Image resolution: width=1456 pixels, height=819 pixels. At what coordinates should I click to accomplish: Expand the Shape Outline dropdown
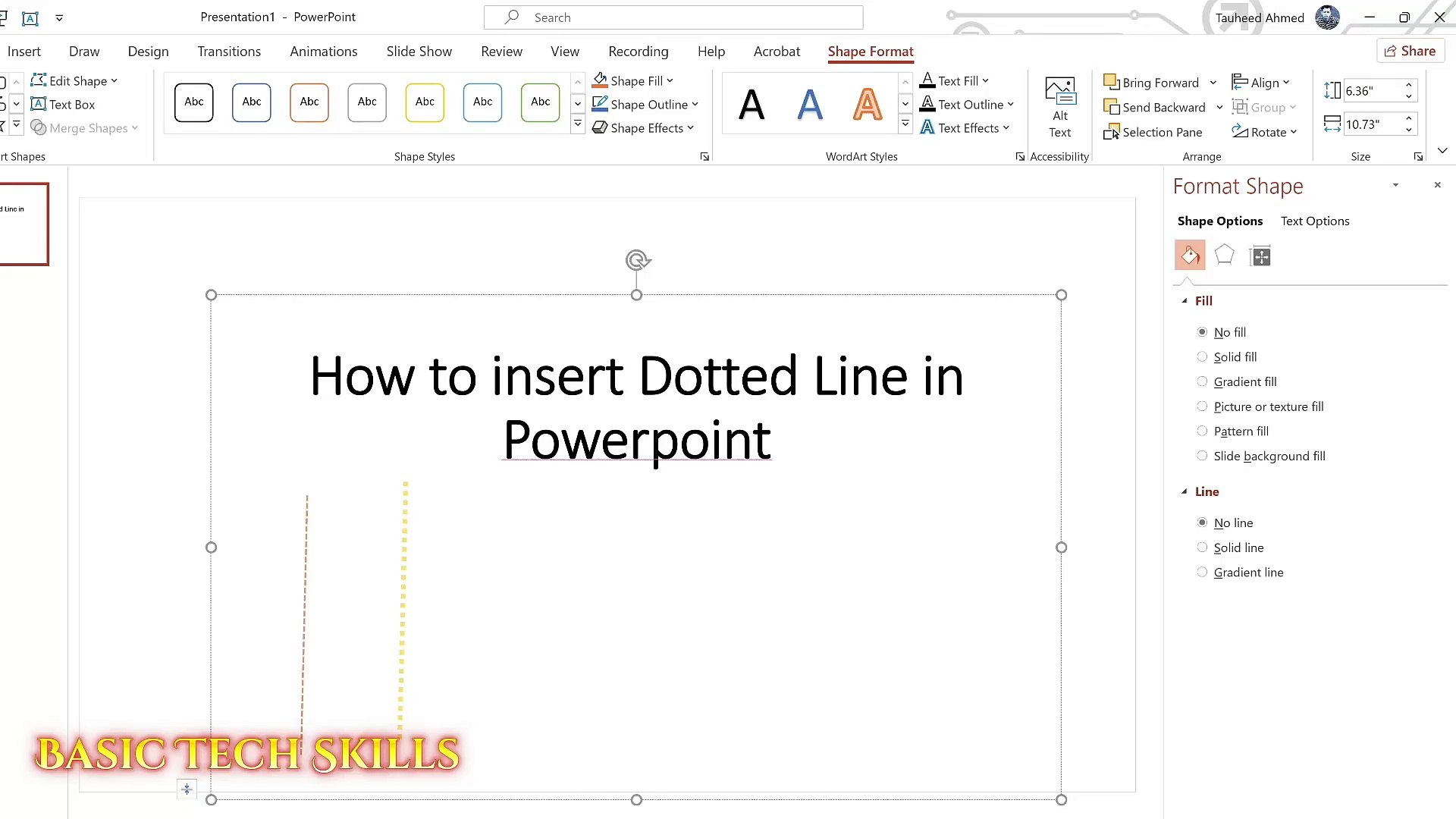tap(695, 105)
